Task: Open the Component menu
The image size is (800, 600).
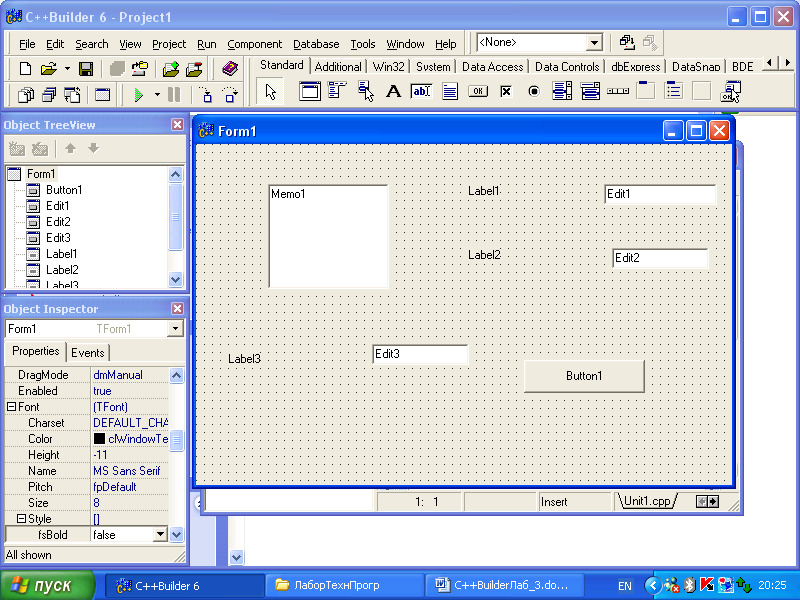Action: [x=255, y=44]
